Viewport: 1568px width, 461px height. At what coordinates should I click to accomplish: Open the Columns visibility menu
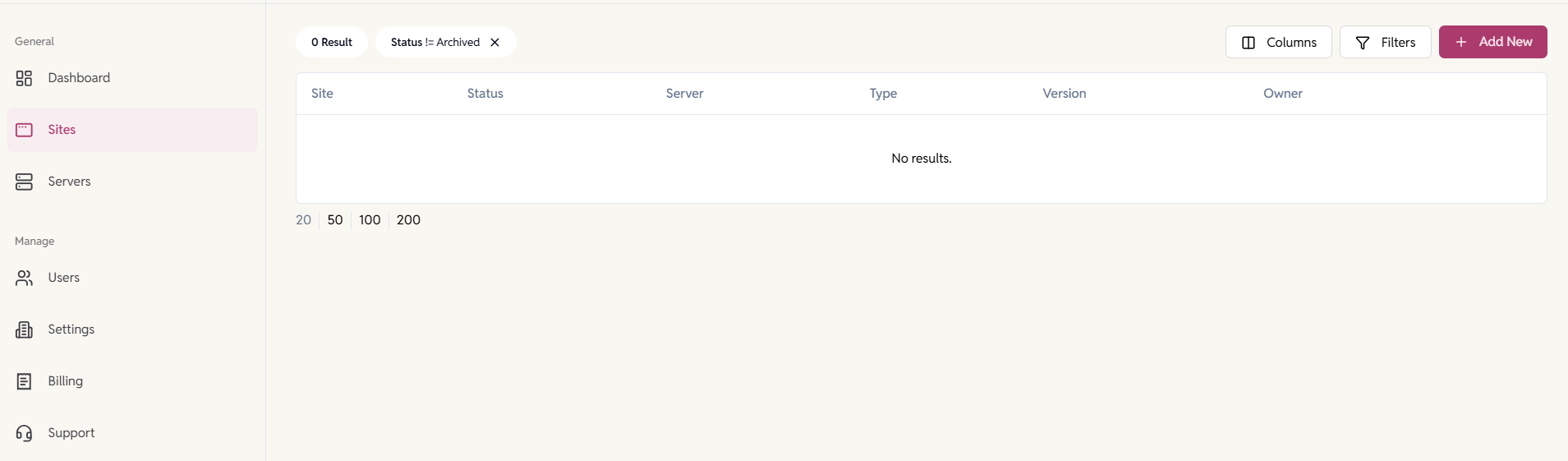tap(1278, 43)
